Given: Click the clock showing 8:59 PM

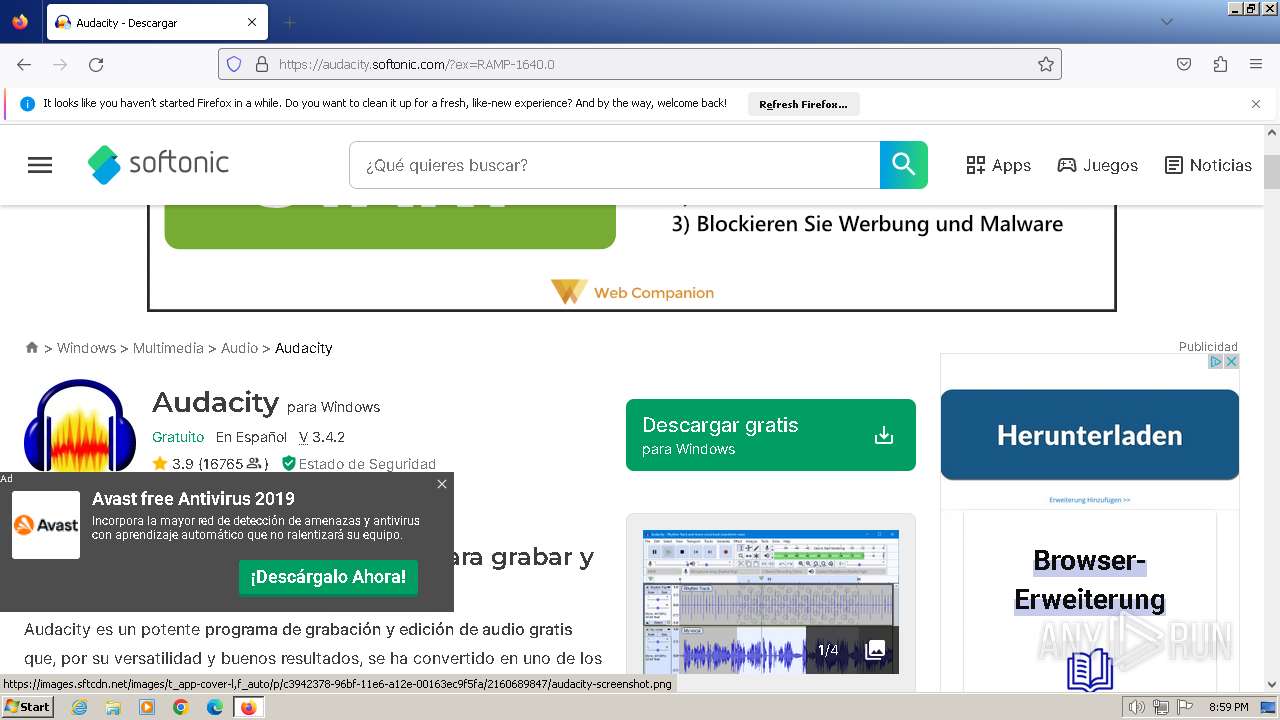Looking at the screenshot, I should click(x=1228, y=707).
